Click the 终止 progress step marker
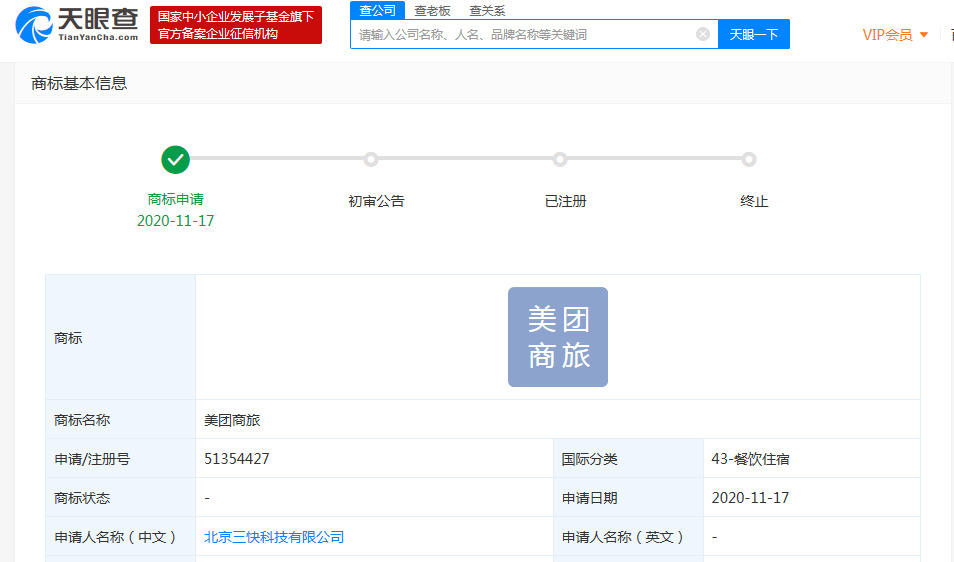Screen dimensions: 954x562 pos(748,160)
